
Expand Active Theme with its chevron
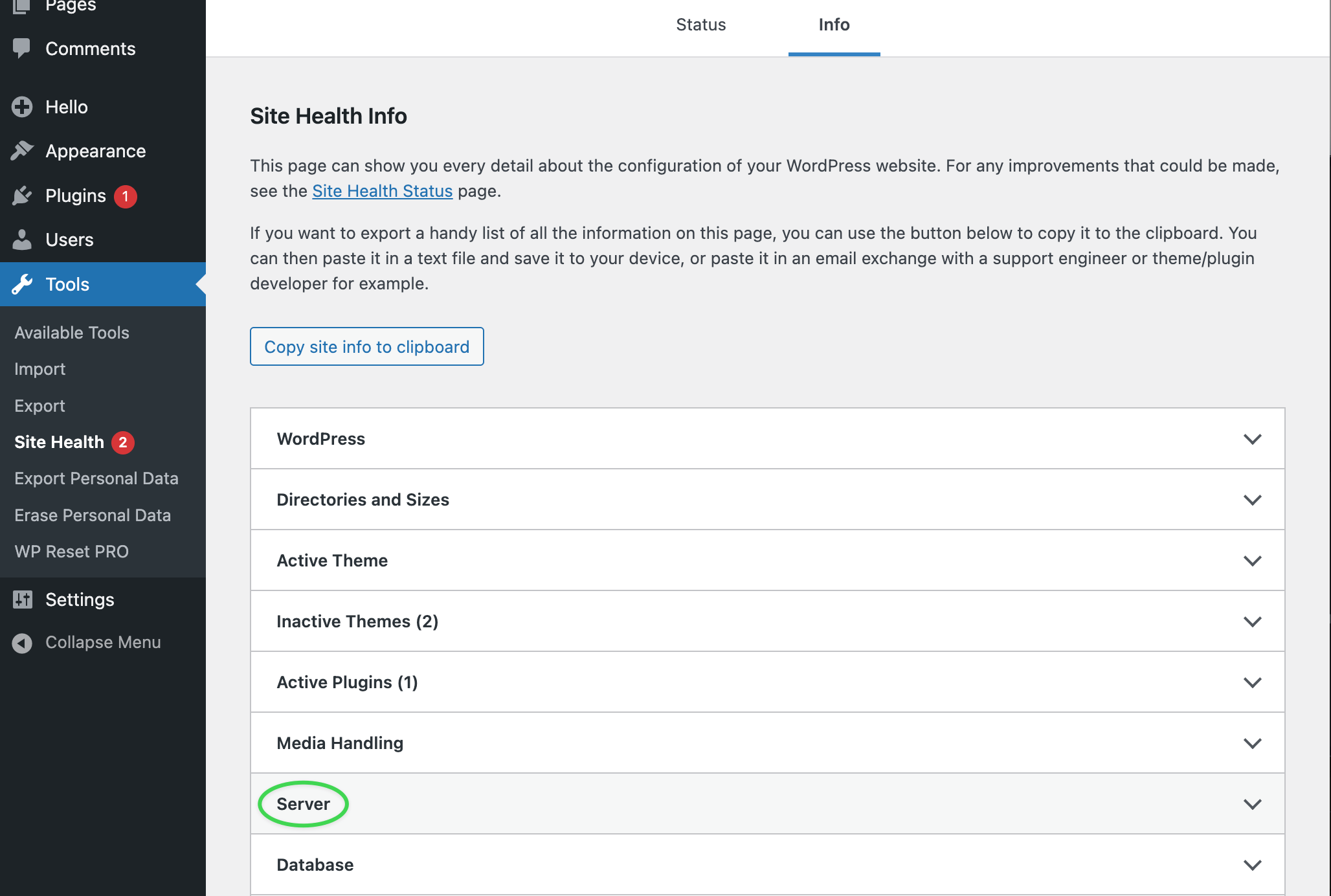pos(1252,561)
